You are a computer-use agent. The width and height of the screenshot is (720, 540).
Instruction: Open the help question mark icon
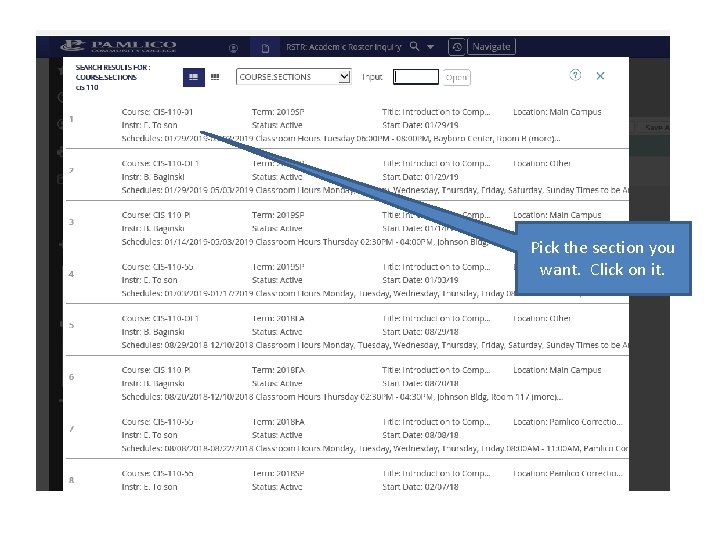pos(575,75)
